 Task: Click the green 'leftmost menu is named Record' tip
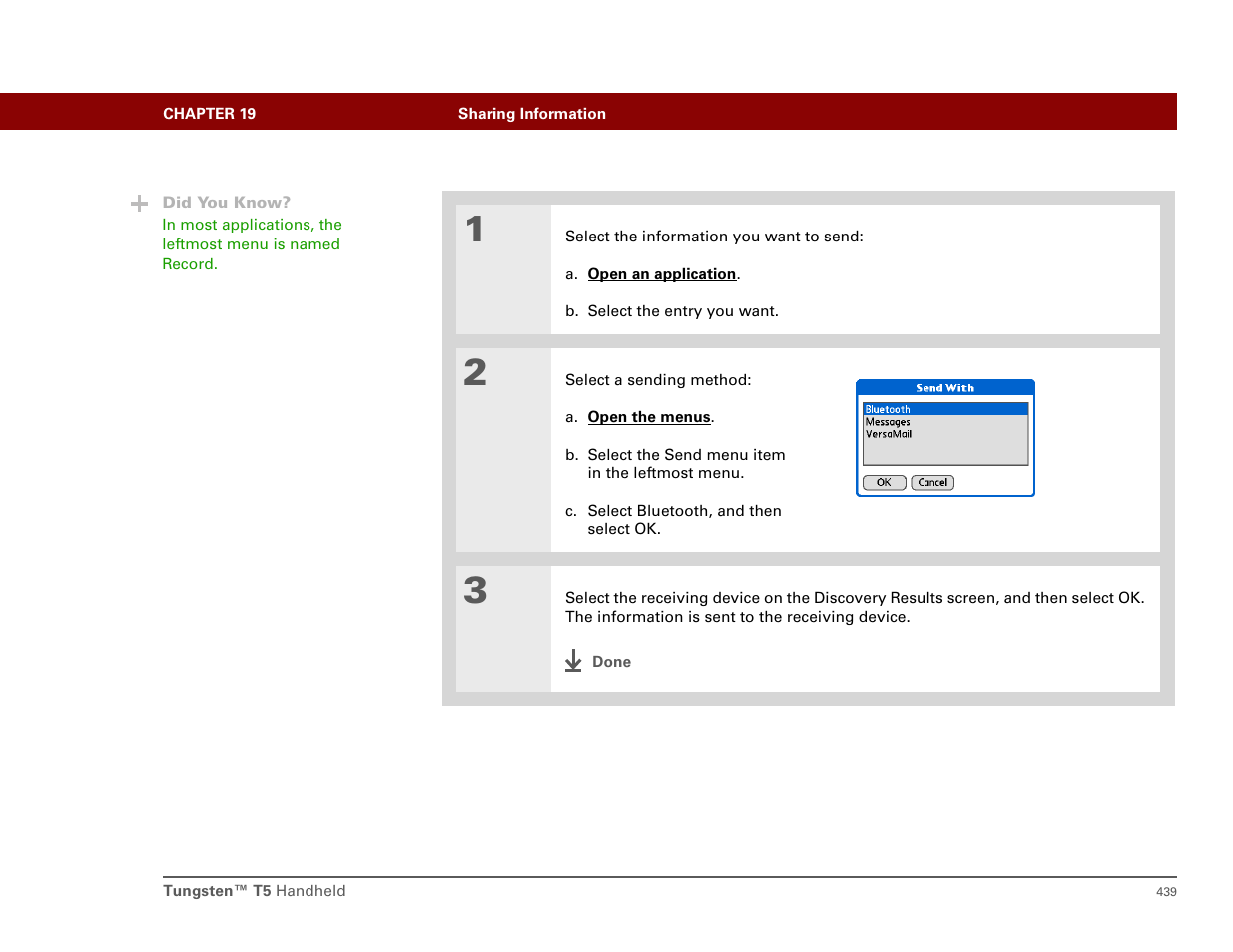(x=252, y=244)
